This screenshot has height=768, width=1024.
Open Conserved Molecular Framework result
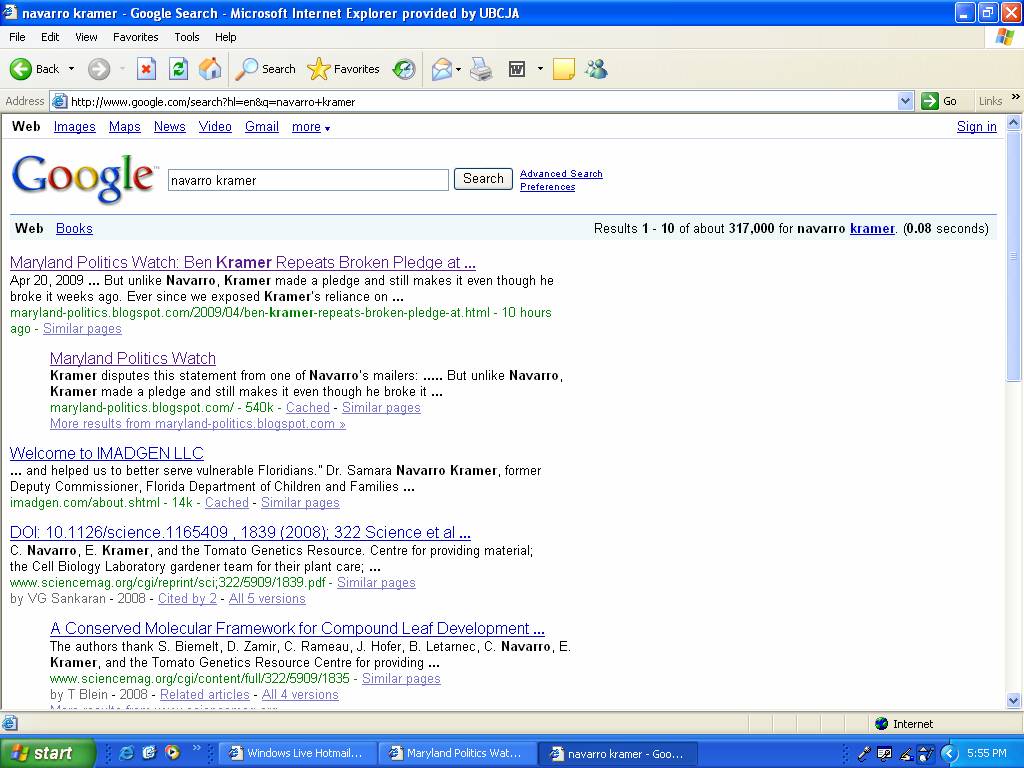click(x=297, y=629)
